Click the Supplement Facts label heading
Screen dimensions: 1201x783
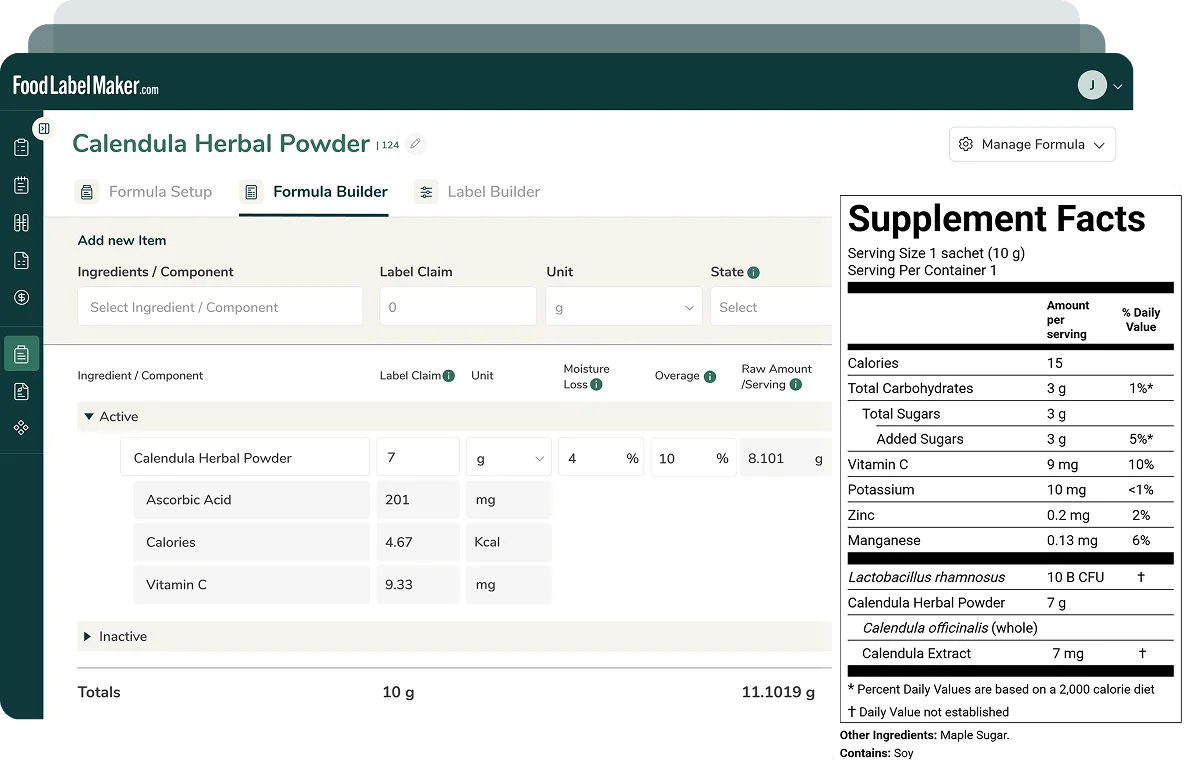996,219
